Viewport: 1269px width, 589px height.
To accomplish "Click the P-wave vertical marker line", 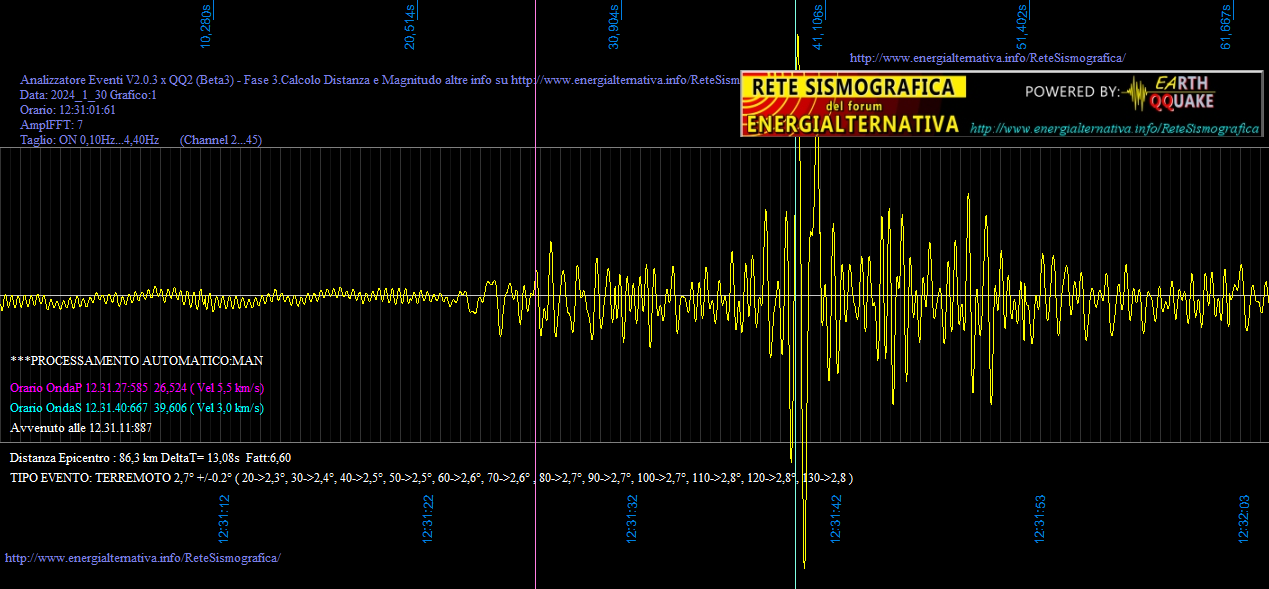I will pos(536,294).
